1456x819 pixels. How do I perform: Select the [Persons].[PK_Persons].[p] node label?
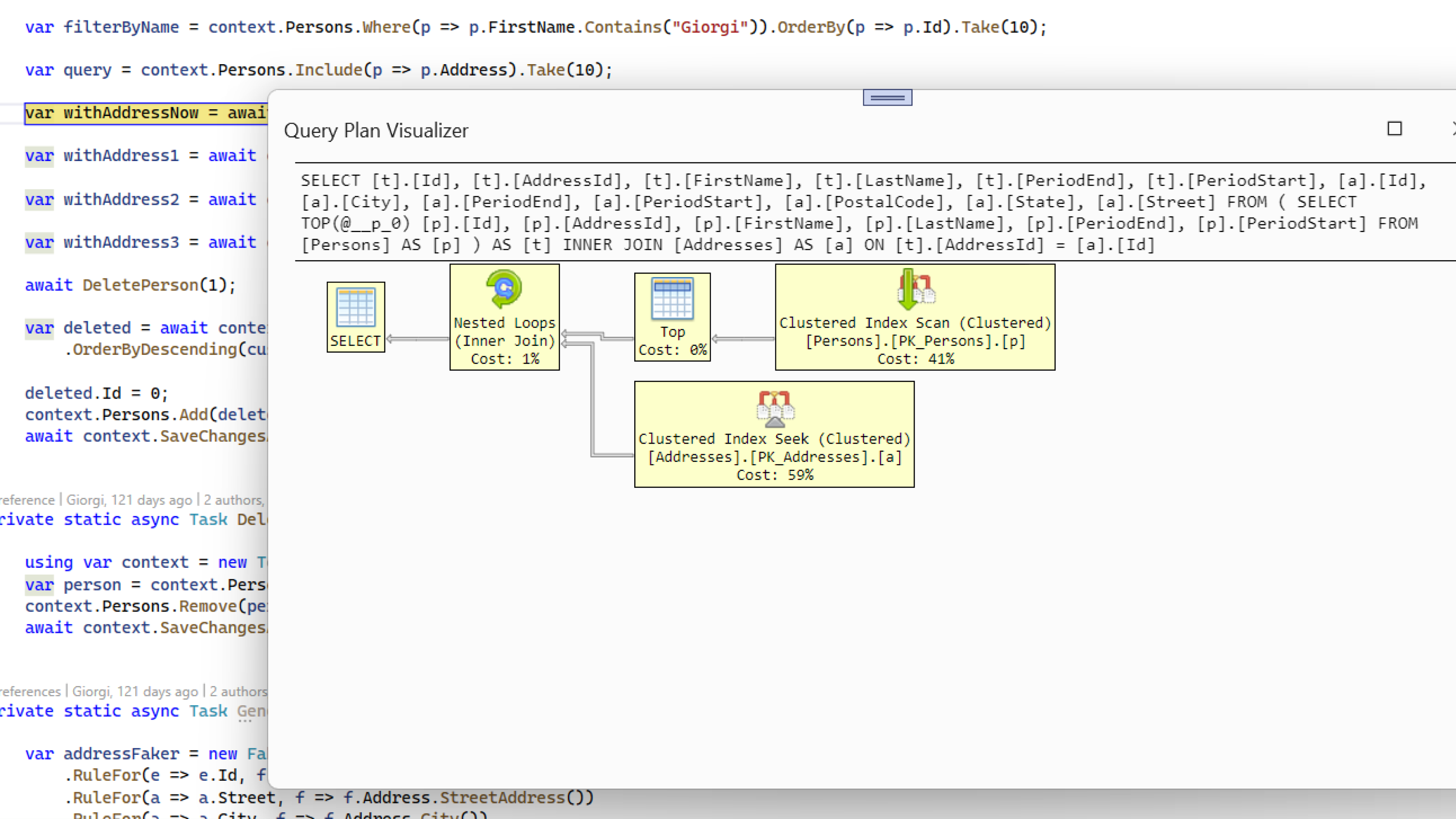(916, 340)
